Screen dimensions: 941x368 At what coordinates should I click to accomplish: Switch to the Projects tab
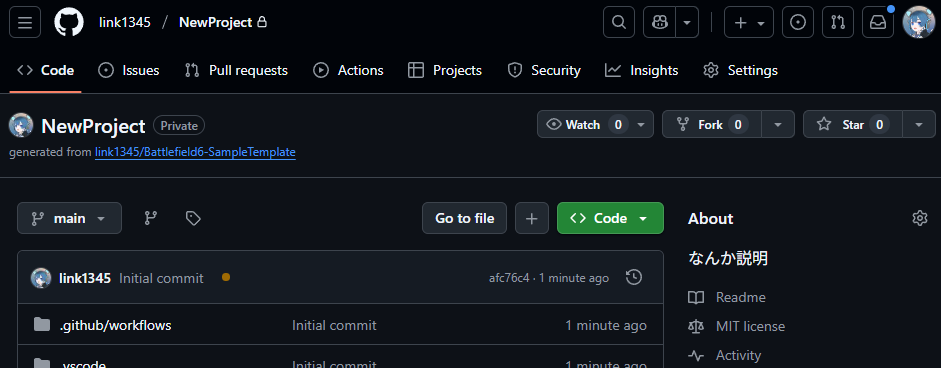coord(445,70)
